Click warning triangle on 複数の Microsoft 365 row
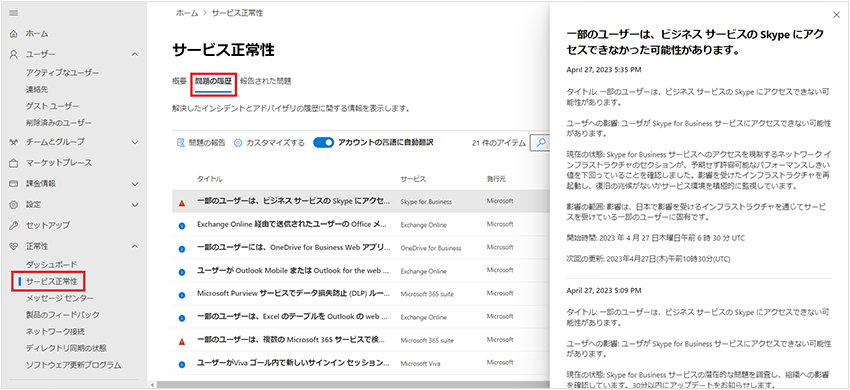Image resolution: width=850 pixels, height=390 pixels. (x=182, y=341)
